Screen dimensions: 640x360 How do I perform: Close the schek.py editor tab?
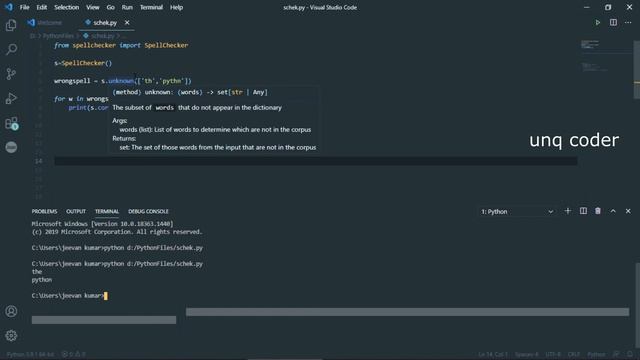pyautogui.click(x=127, y=23)
